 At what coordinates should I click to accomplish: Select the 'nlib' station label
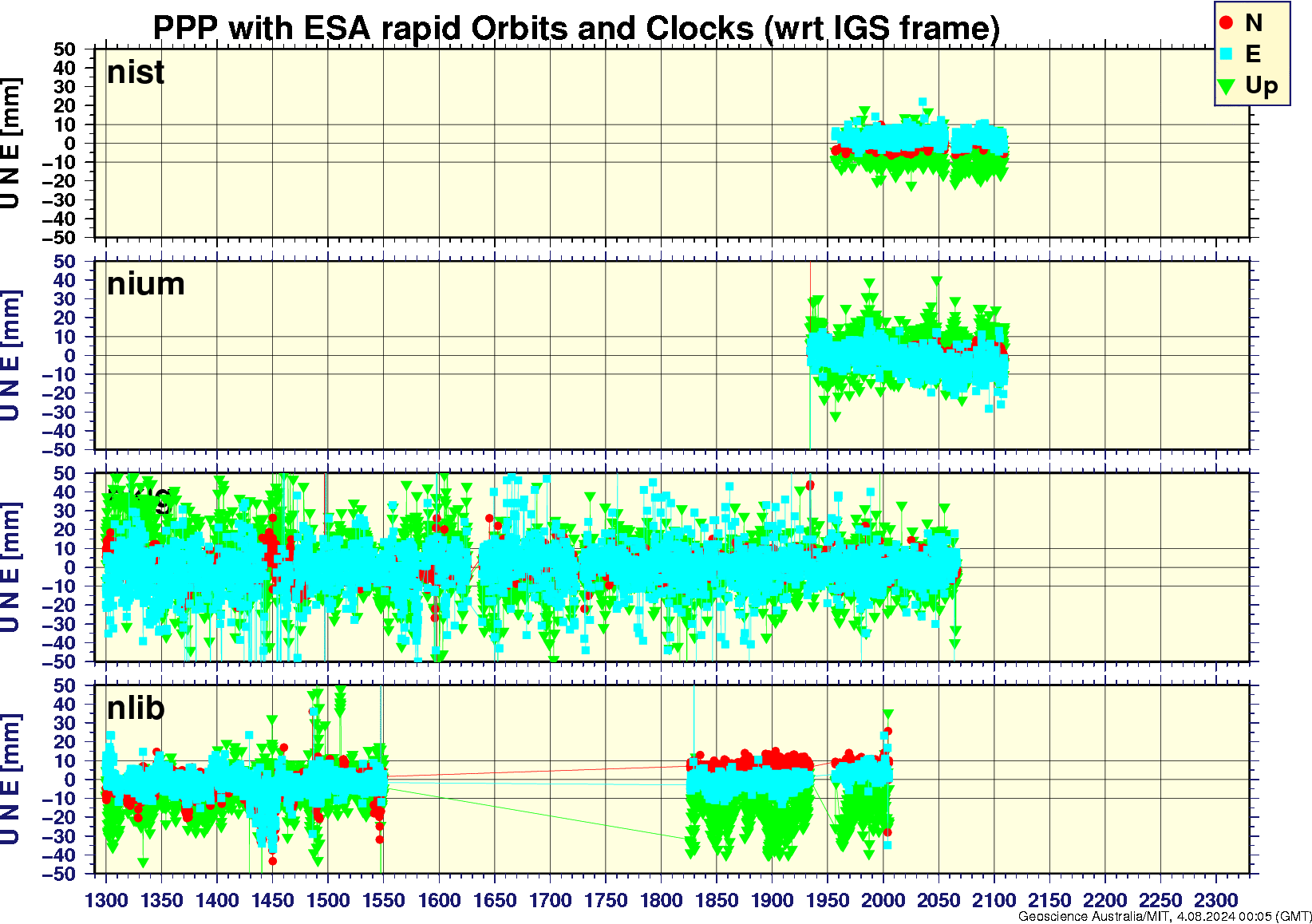pyautogui.click(x=136, y=708)
